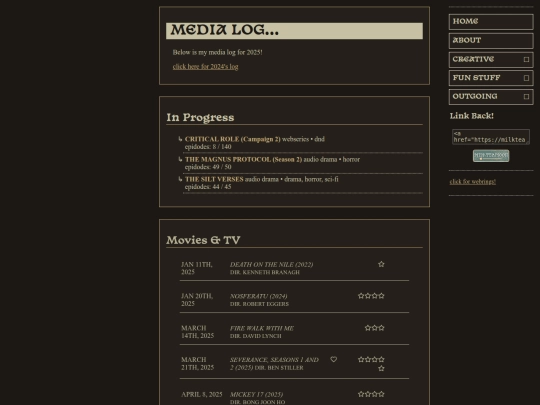This screenshot has height=405, width=540.
Task: Click the Movies & TV section heading
Action: click(x=203, y=240)
